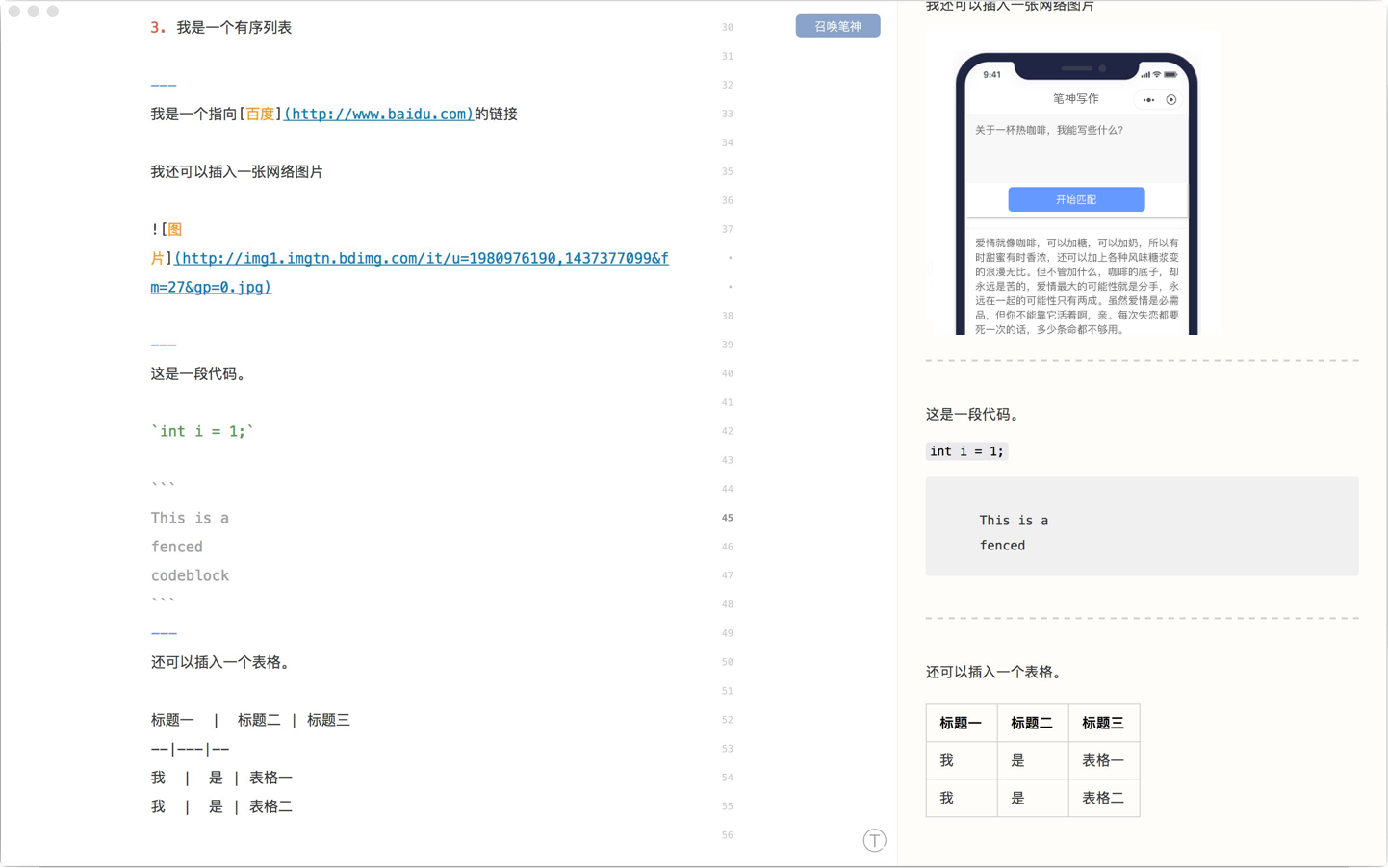Viewport: 1388px width, 868px height.
Task: Click the closing ``` fence on line 48
Action: tap(163, 601)
